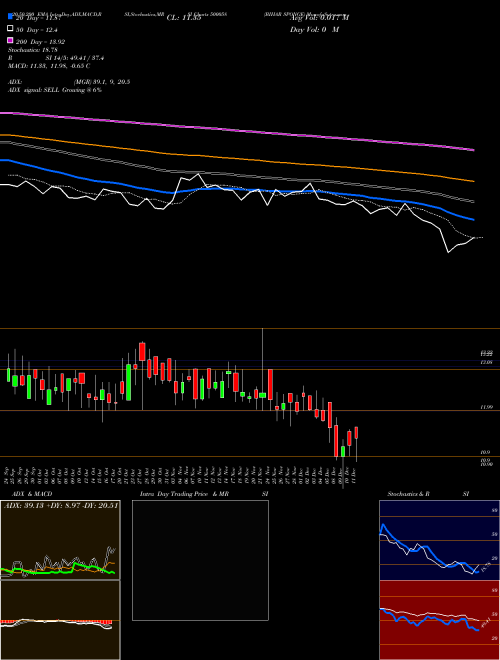This screenshot has height=660, width=500.
Task: Open the MACD histogram chart thumbnail
Action: pos(60,620)
